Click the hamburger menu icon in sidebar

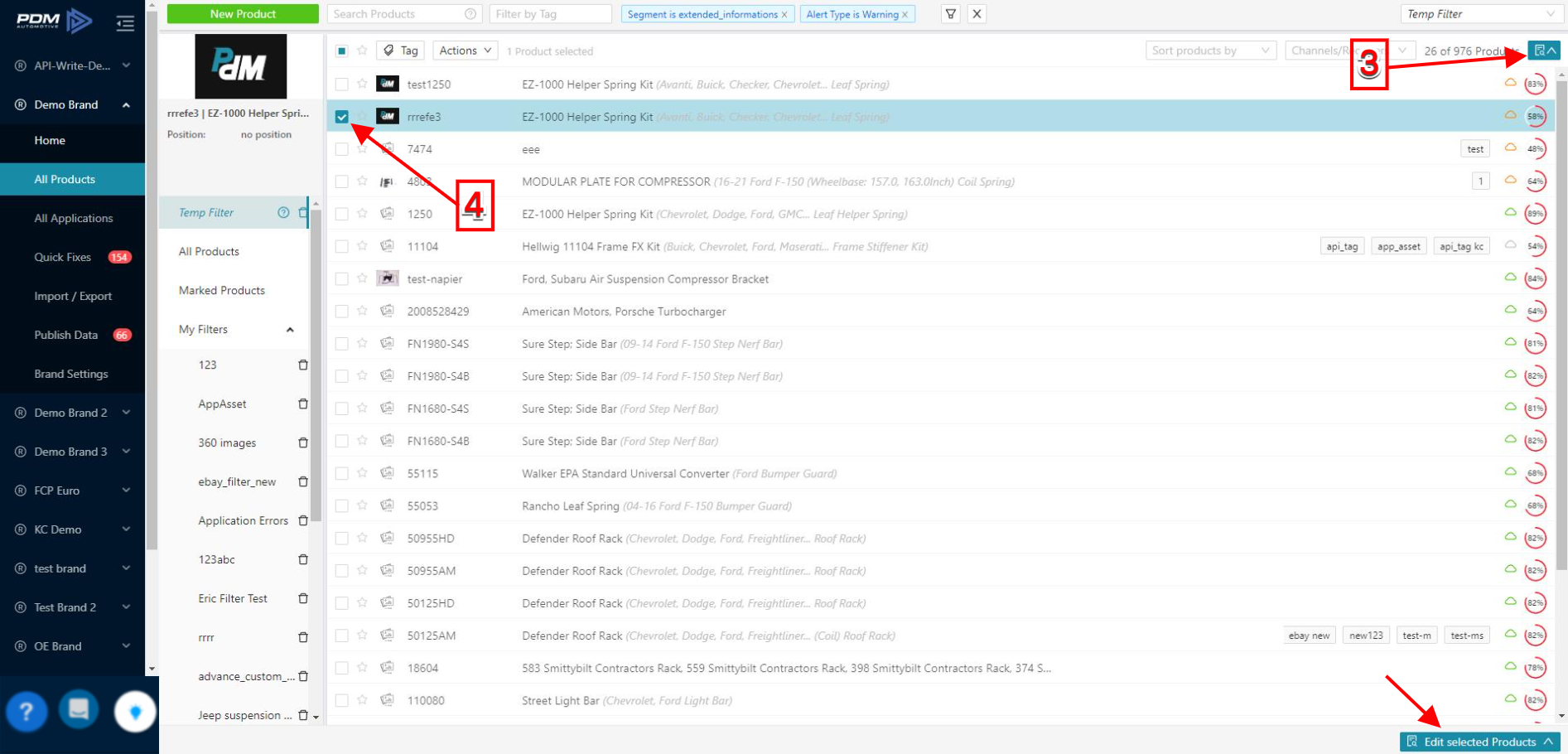125,23
